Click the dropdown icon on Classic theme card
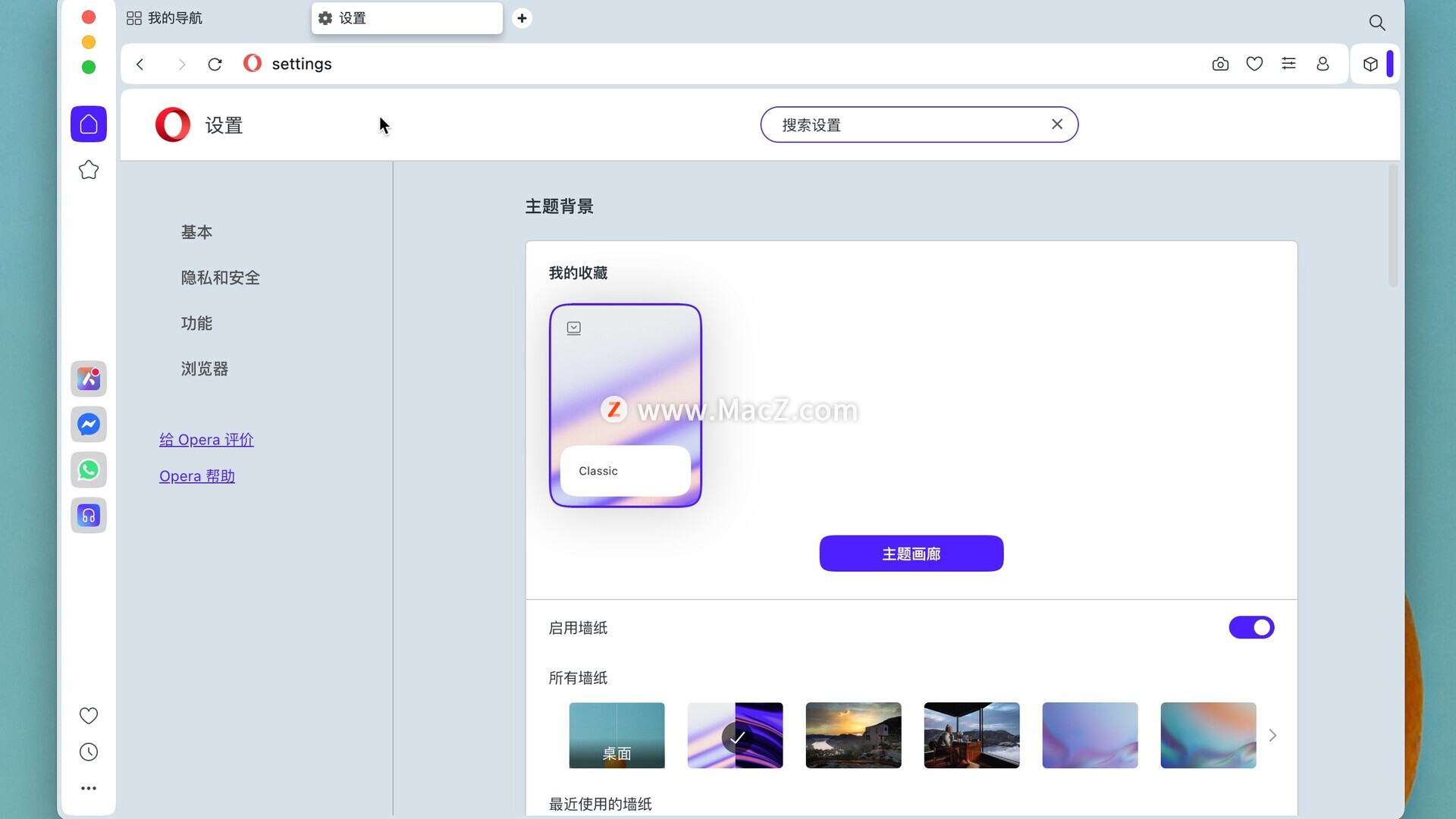Screen dimensions: 1456x819 click(x=574, y=328)
